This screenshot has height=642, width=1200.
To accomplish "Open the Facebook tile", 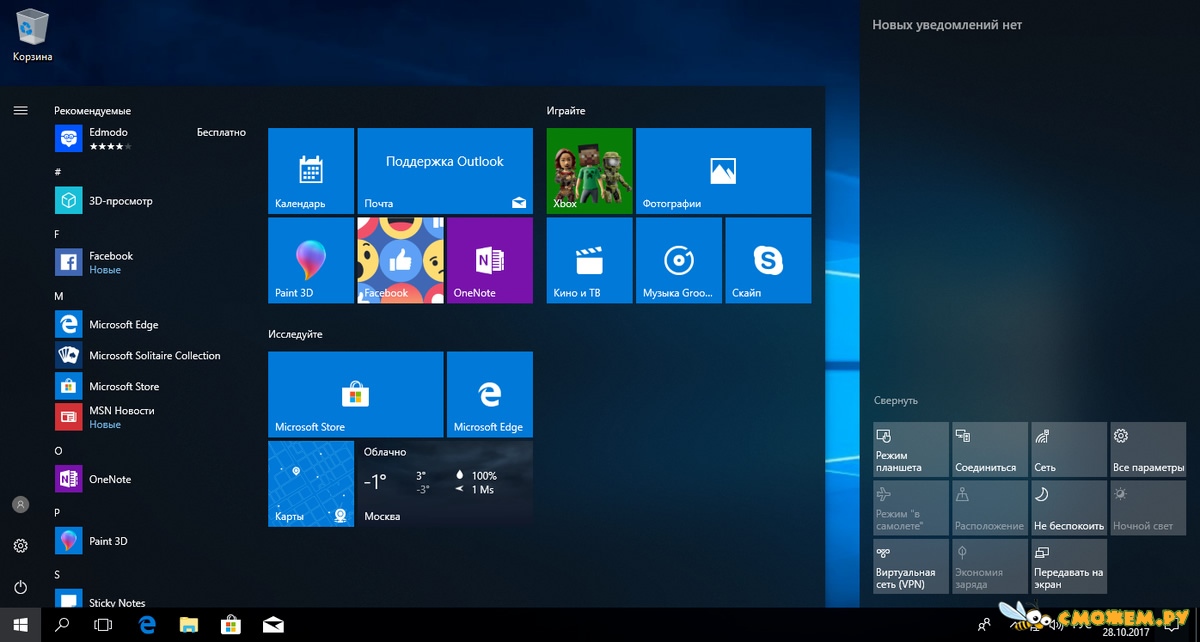I will [400, 260].
